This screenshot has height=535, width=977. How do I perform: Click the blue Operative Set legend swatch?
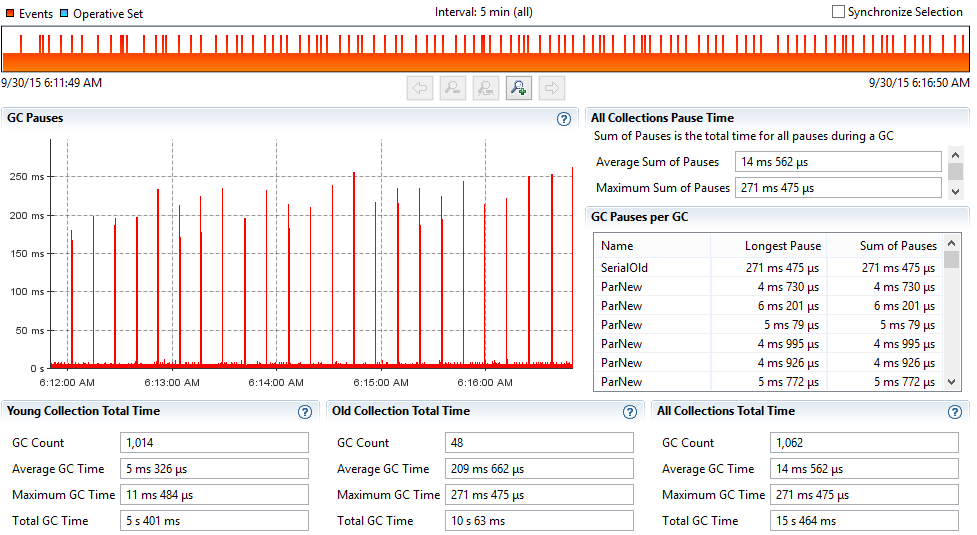[64, 13]
